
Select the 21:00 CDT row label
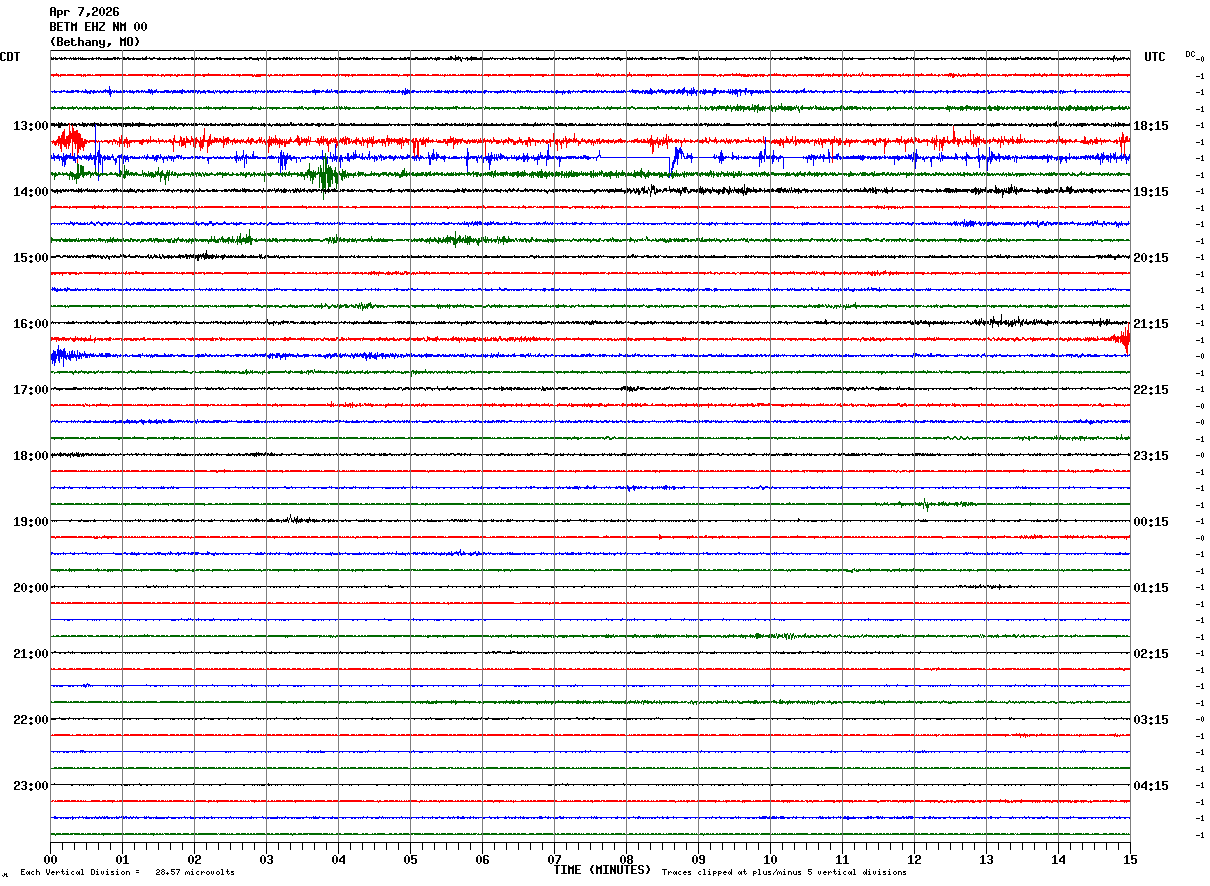click(x=30, y=654)
